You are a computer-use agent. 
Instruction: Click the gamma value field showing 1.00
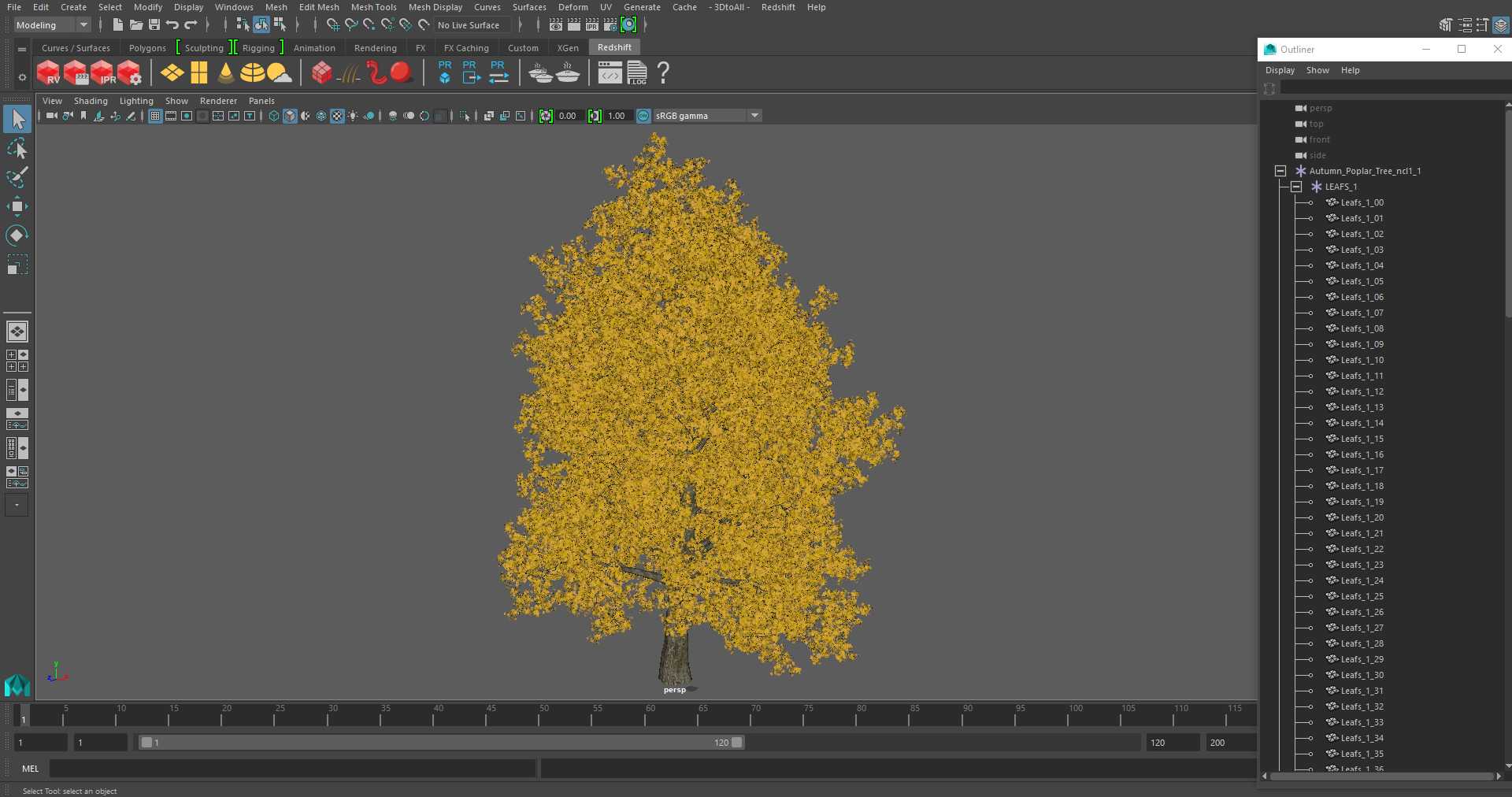coord(618,116)
